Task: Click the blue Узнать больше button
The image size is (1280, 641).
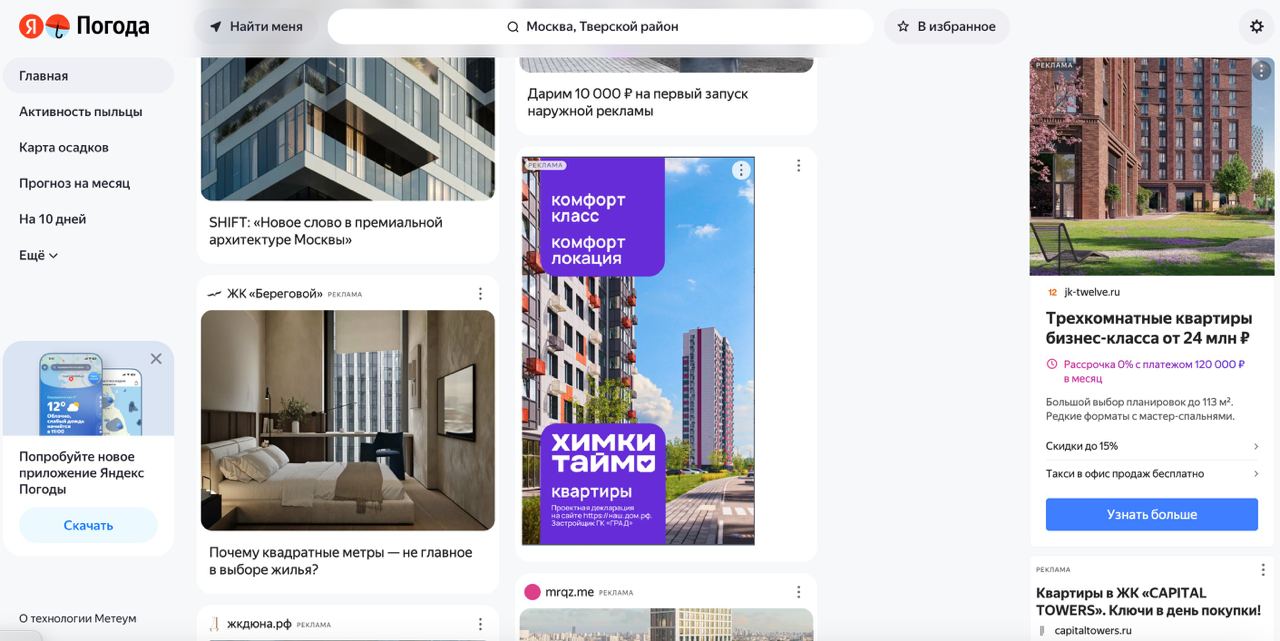Action: tap(1152, 514)
